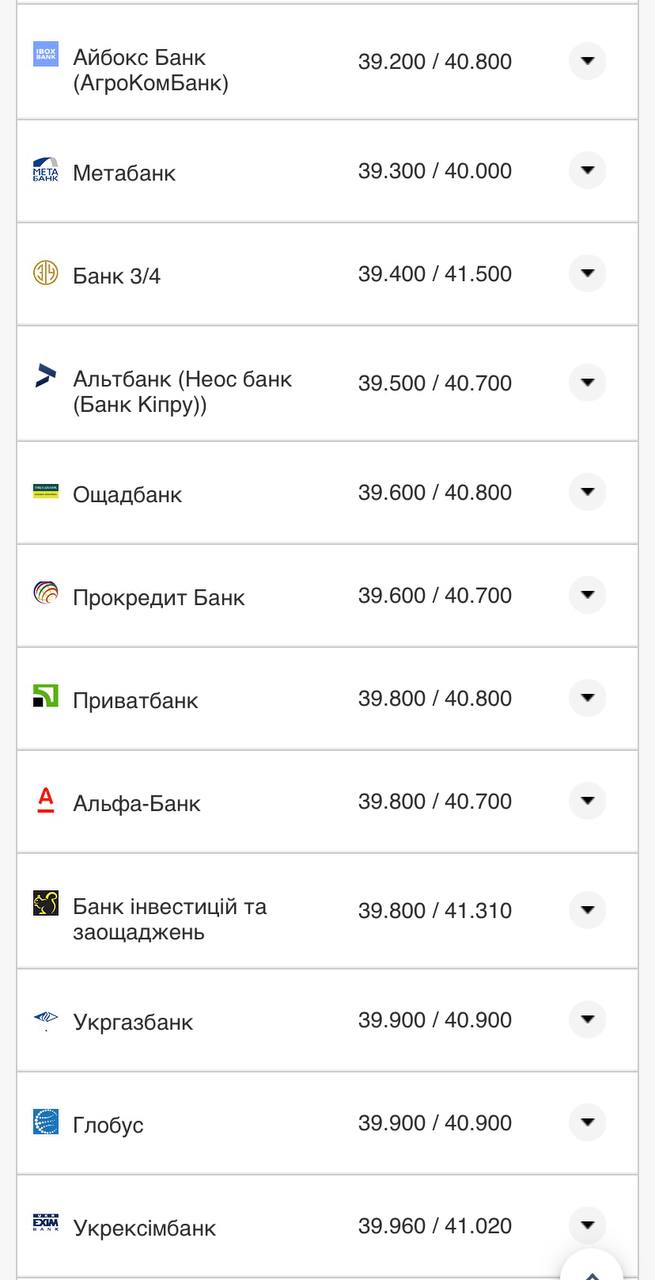Image resolution: width=655 pixels, height=1280 pixels.
Task: Click the gold Банк 3/4 emblem icon
Action: 46,273
